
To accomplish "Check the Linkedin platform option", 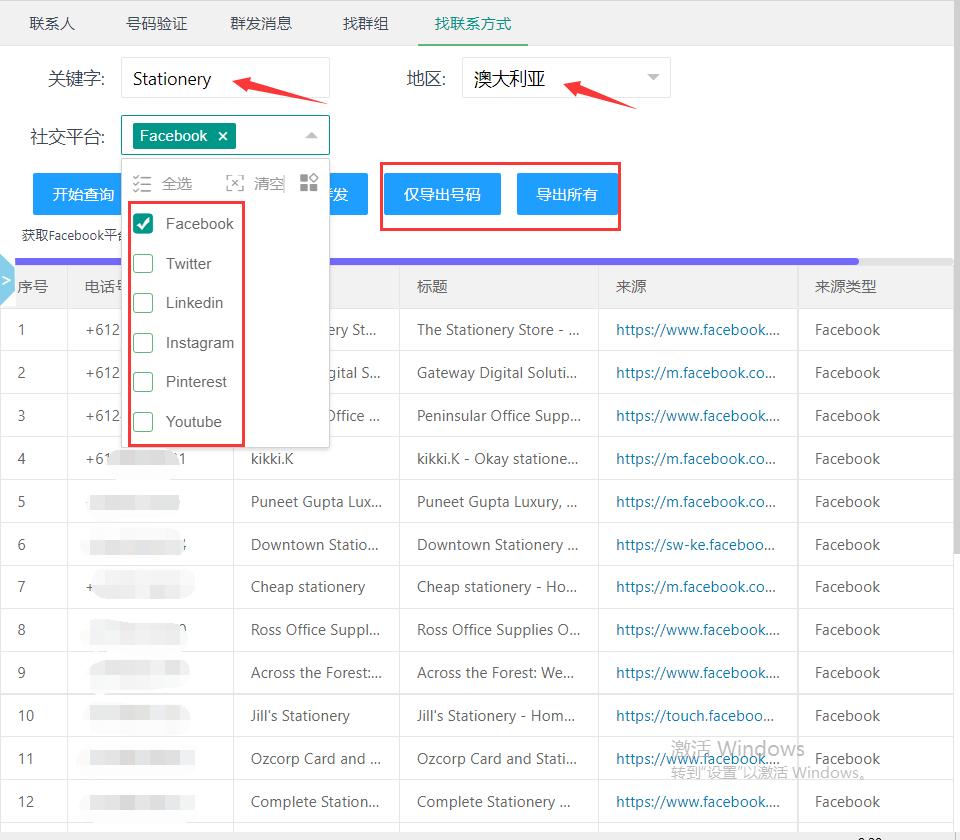I will (x=143, y=303).
